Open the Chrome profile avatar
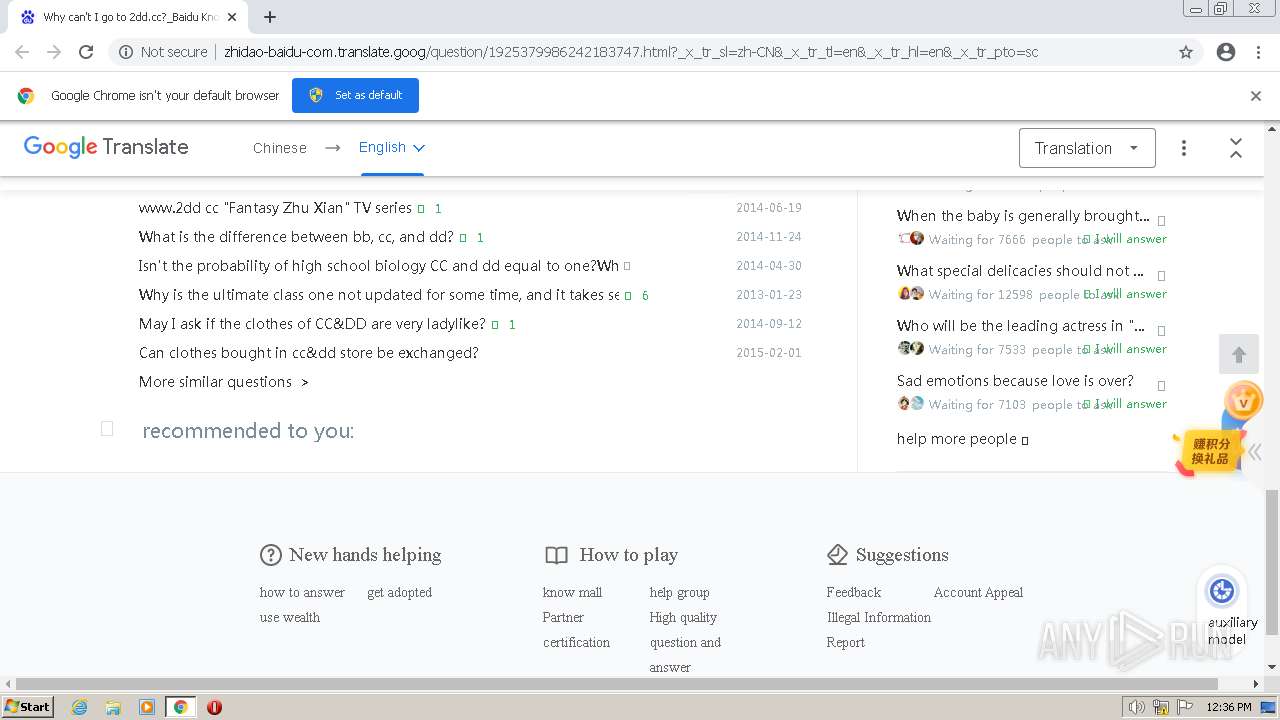This screenshot has width=1280, height=720. [x=1226, y=52]
